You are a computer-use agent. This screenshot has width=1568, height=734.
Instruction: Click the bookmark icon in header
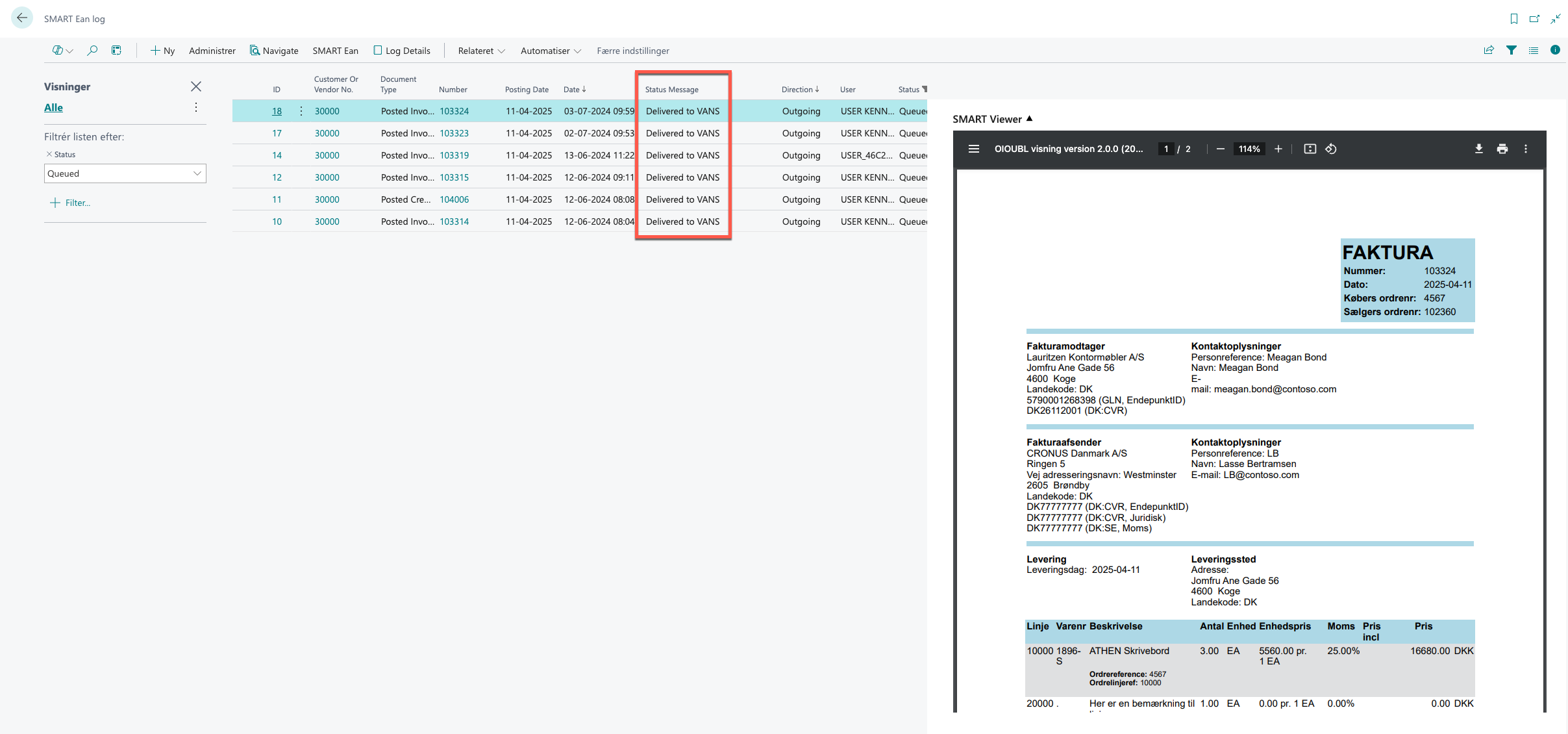click(1513, 19)
